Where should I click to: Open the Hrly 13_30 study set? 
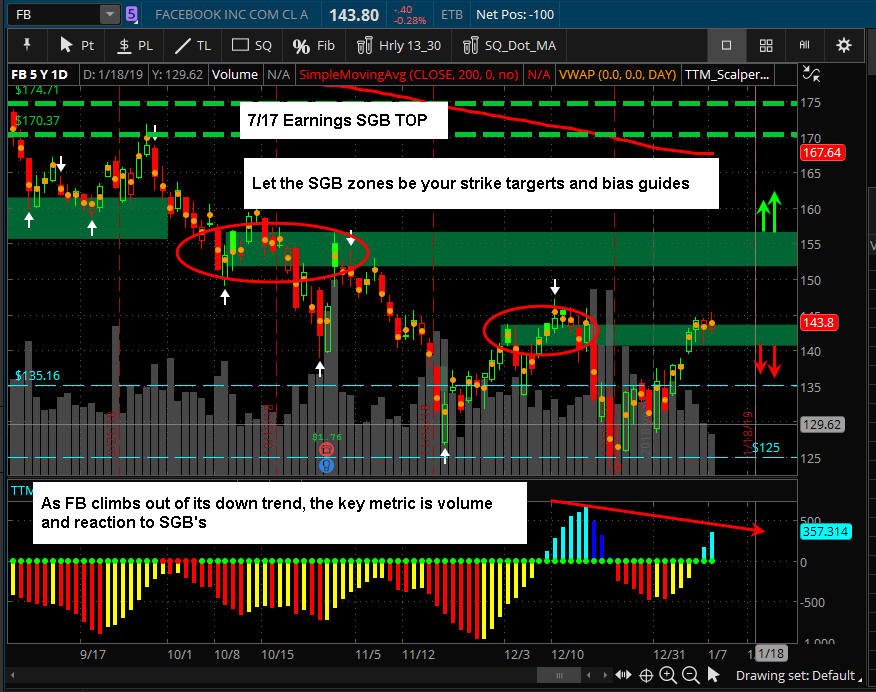pos(399,45)
